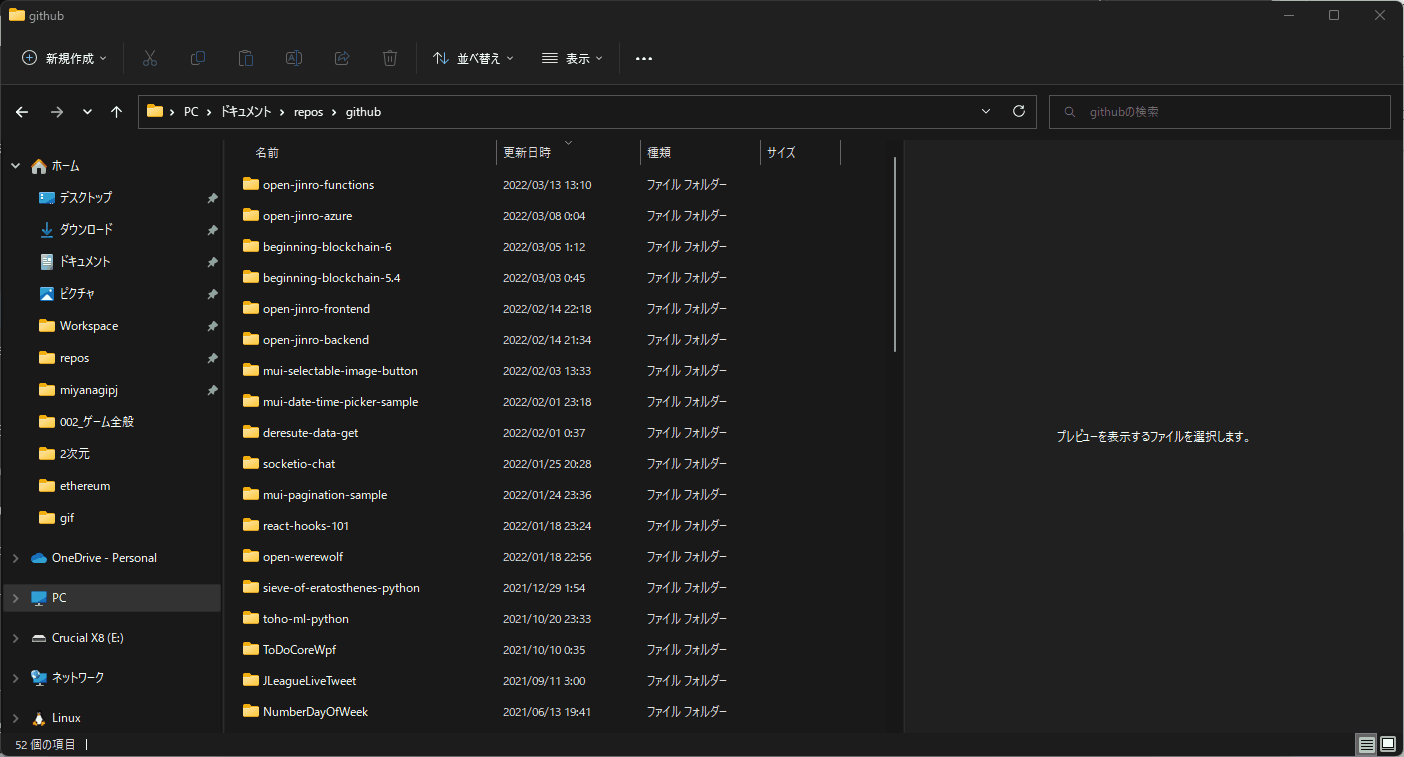The image size is (1404, 757).
Task: Select the beginning-blockchain-5.4 folder
Action: [331, 277]
